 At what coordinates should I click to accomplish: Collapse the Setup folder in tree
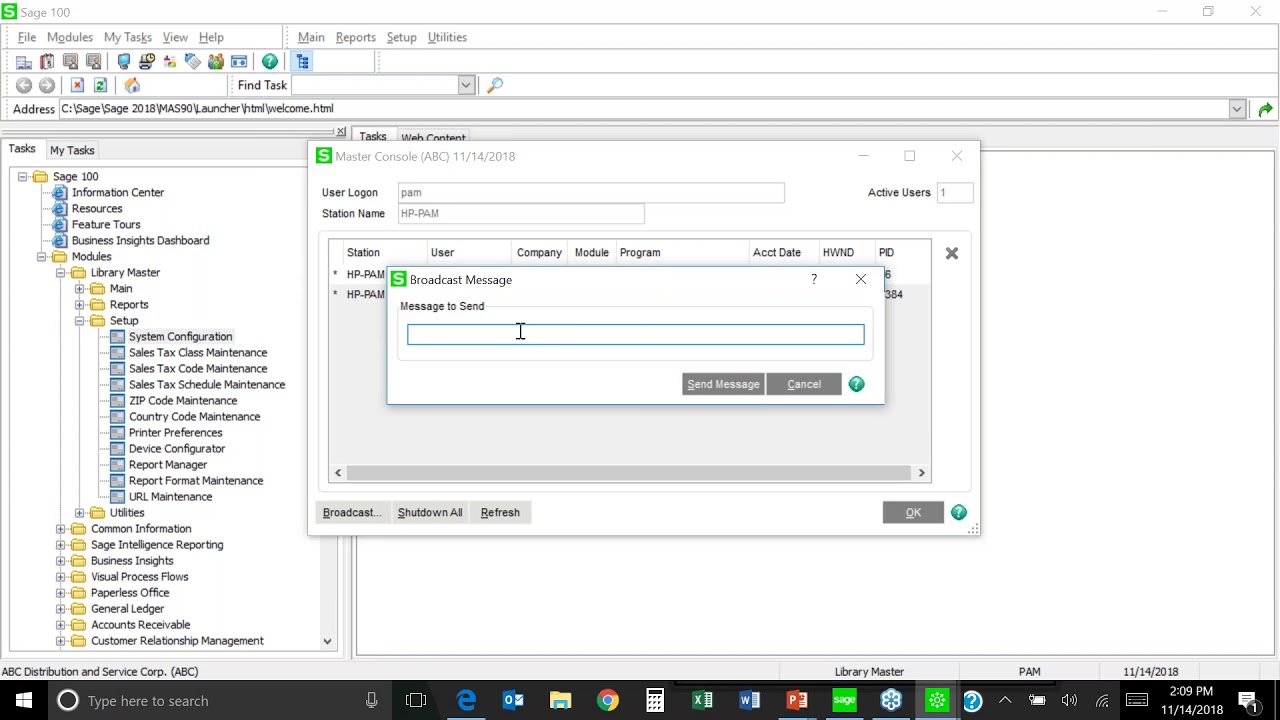click(80, 321)
